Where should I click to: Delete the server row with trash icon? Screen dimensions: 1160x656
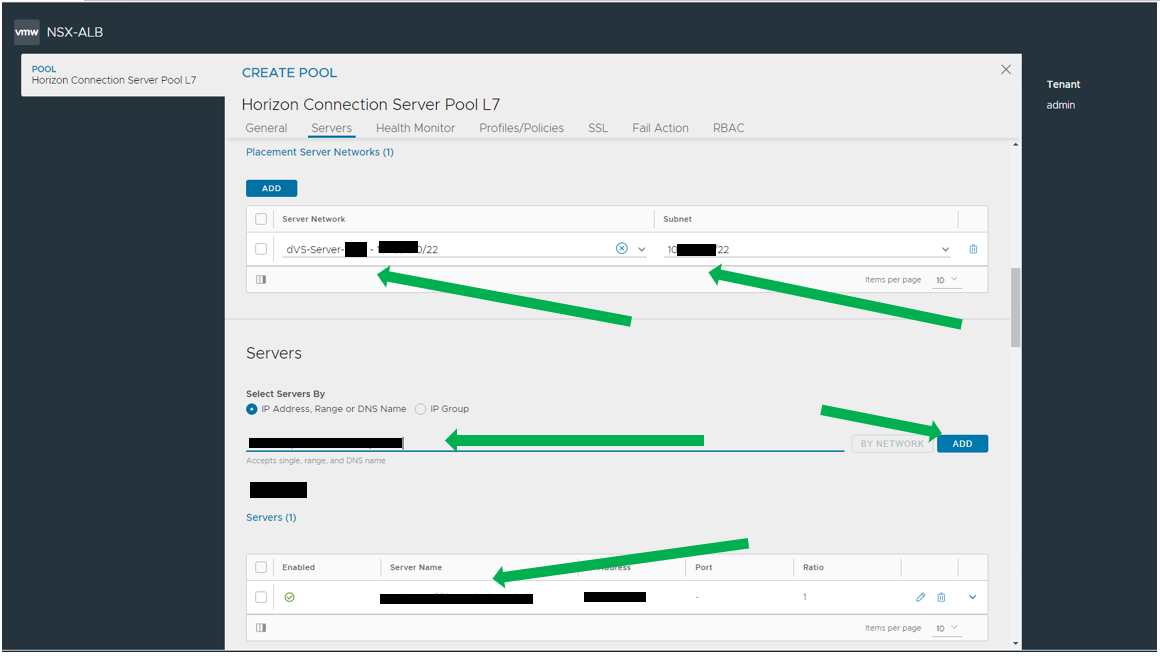point(941,597)
